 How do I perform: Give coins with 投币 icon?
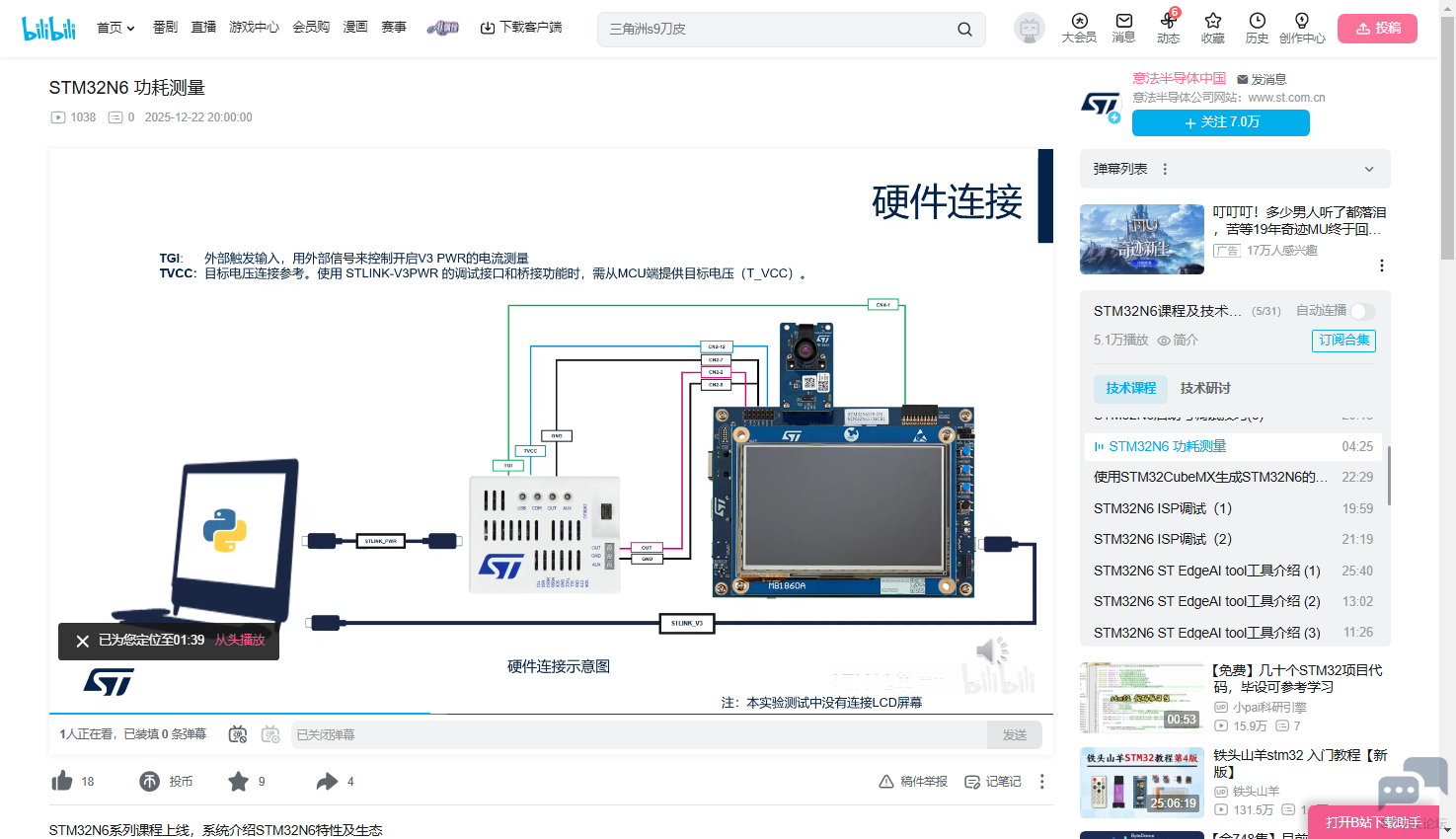[x=149, y=782]
